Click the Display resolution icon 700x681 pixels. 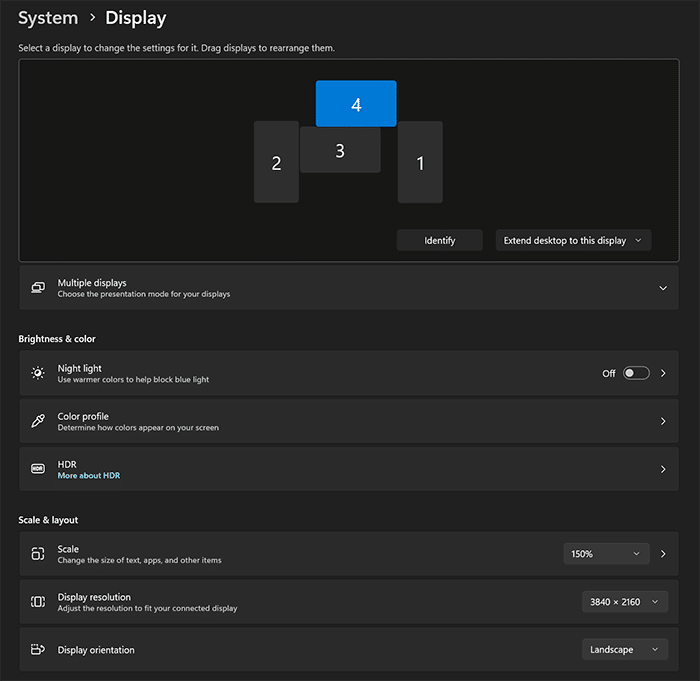38,602
